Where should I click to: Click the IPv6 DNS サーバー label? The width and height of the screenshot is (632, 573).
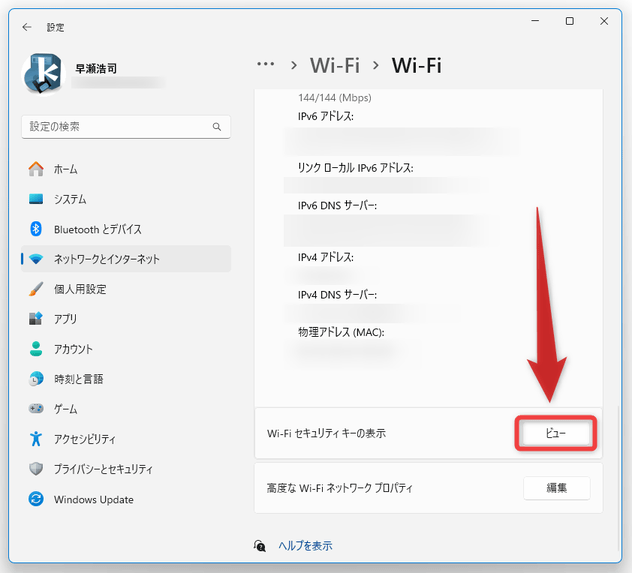[337, 206]
